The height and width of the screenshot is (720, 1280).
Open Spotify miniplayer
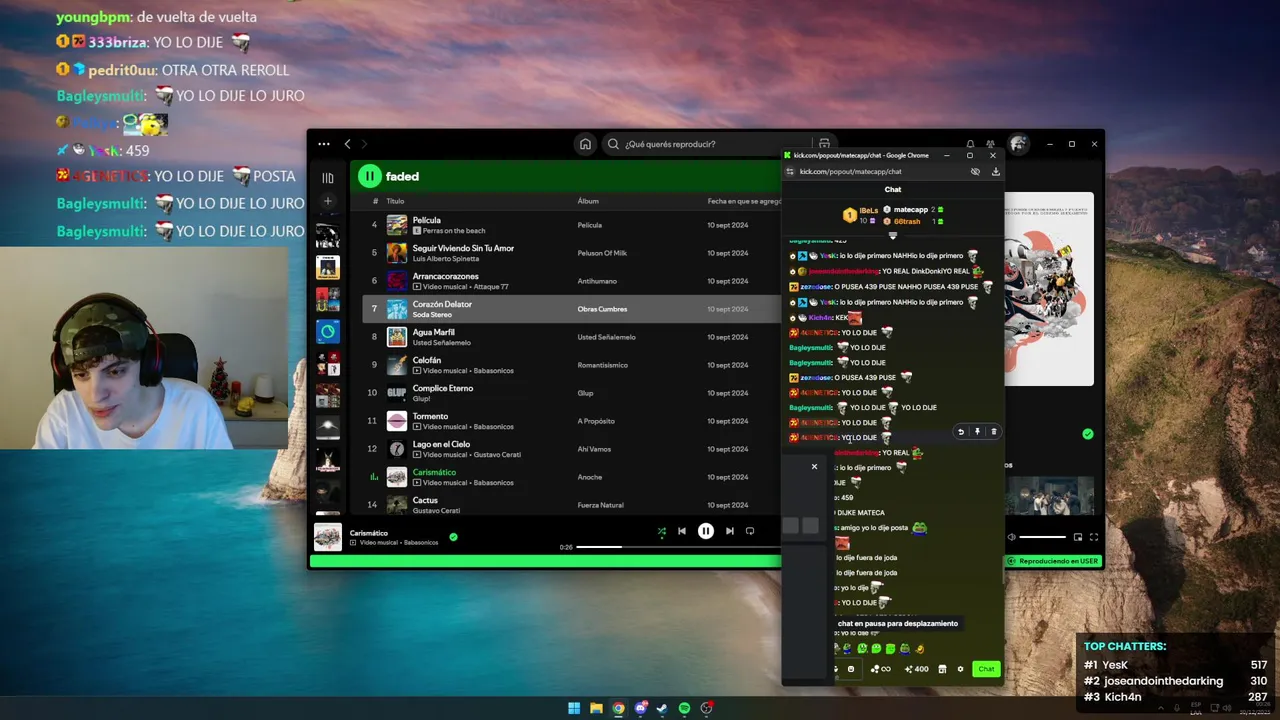click(x=1078, y=537)
